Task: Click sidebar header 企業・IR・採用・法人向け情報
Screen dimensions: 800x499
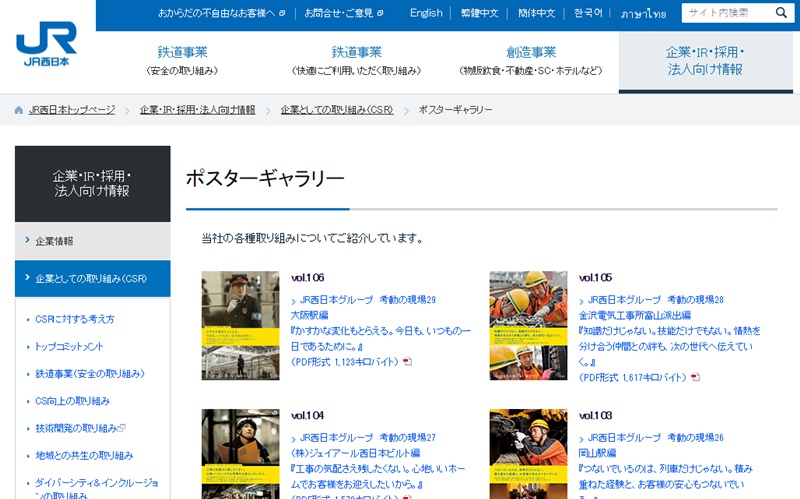Action: coord(92,184)
